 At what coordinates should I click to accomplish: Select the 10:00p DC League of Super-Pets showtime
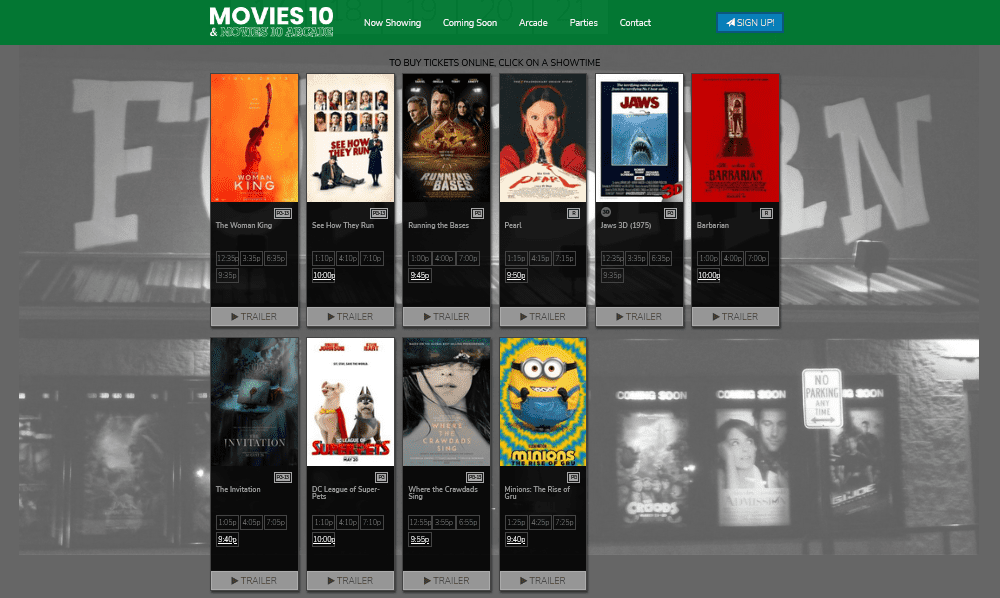coord(323,539)
